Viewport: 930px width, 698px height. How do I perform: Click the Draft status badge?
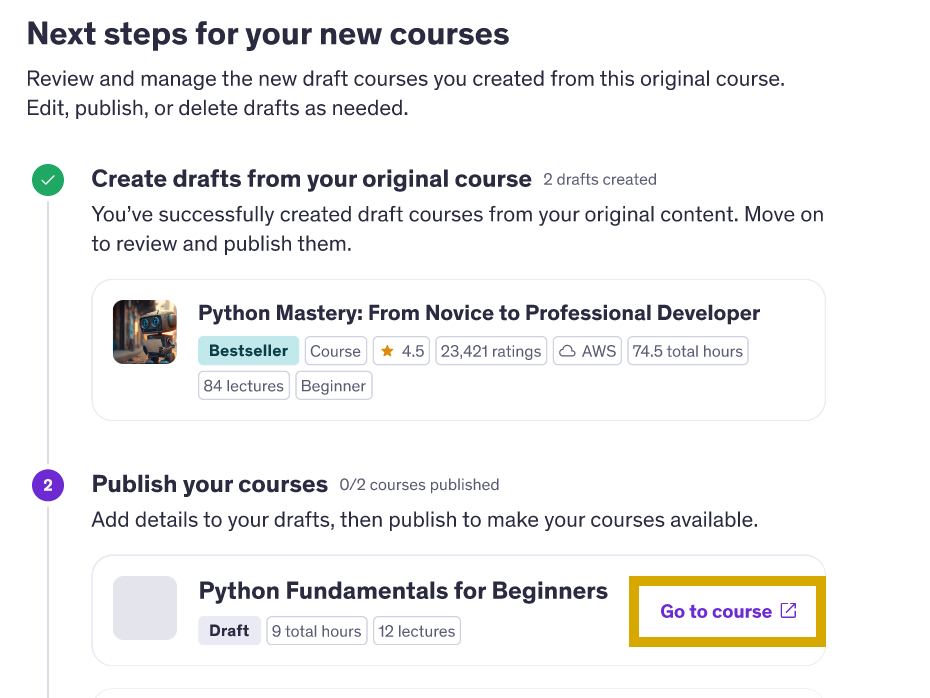pyautogui.click(x=229, y=630)
